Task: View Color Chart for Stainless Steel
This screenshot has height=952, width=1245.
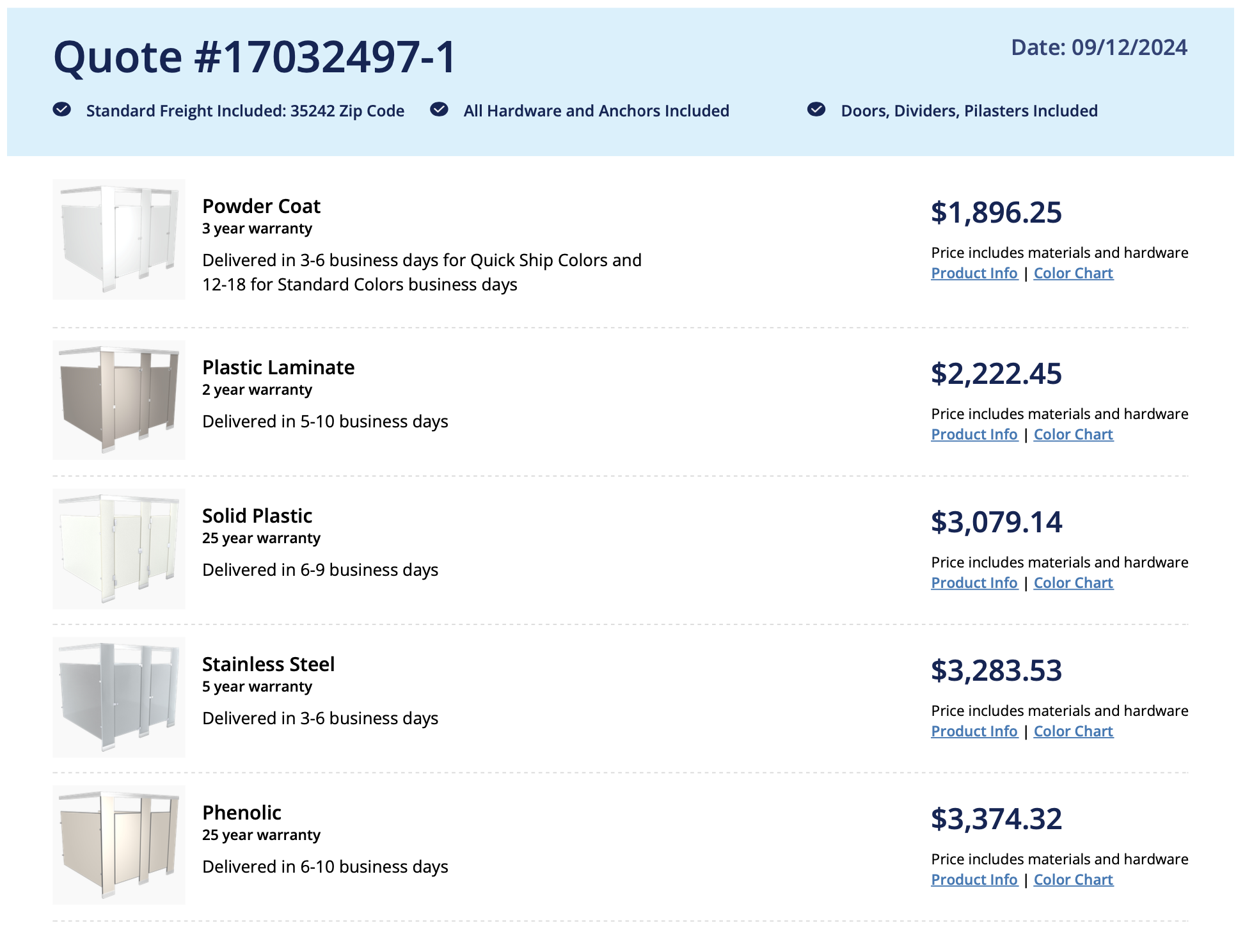Action: (1073, 731)
